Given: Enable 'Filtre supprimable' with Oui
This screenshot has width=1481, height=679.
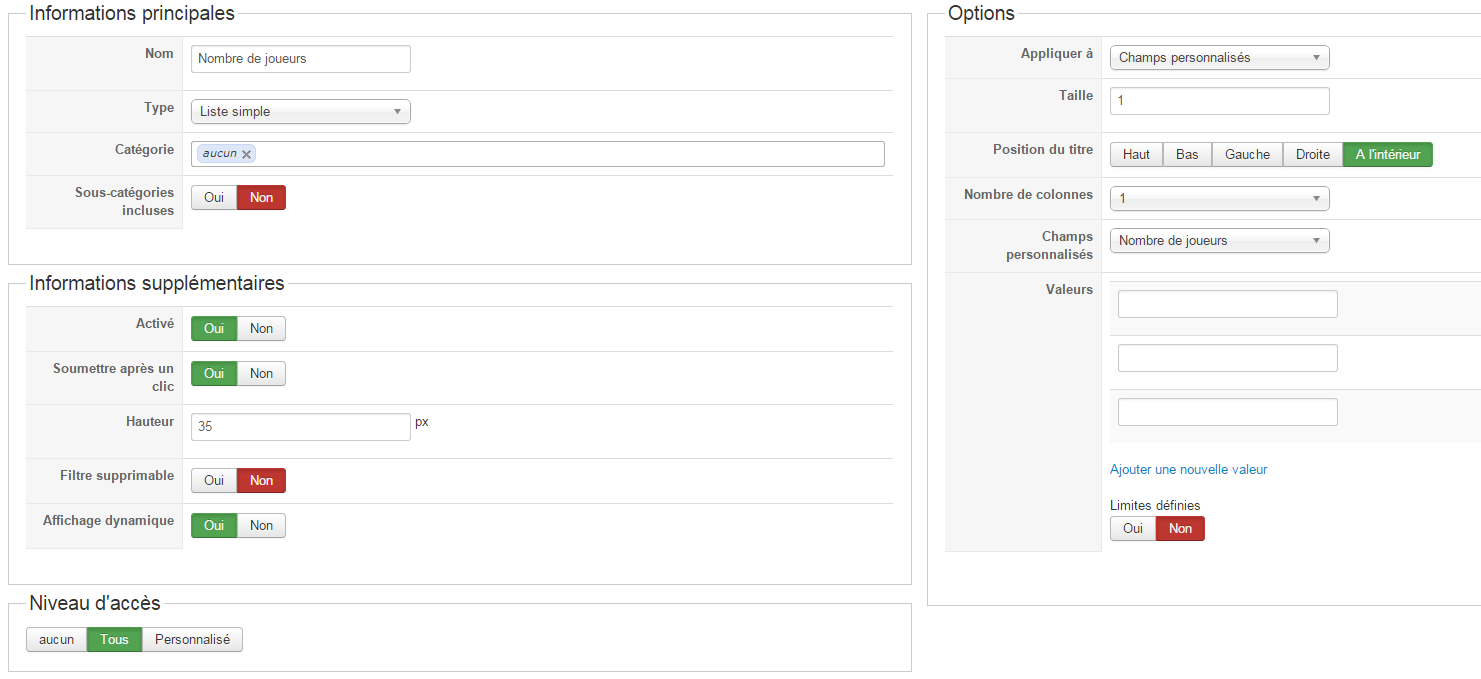Looking at the screenshot, I should click(x=214, y=481).
